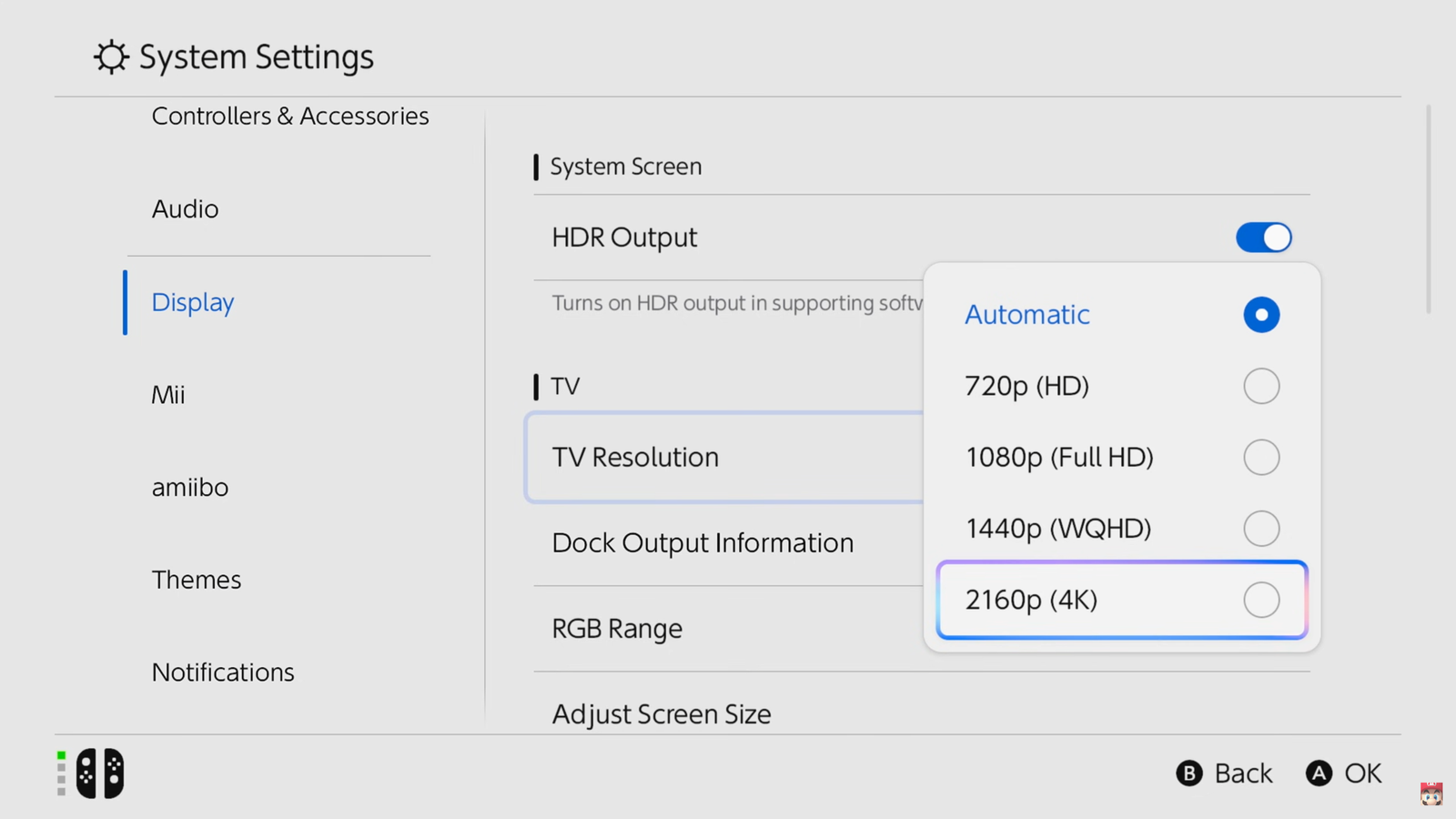Select the Automatic resolution radio button
The image size is (1456, 819).
[x=1261, y=315]
